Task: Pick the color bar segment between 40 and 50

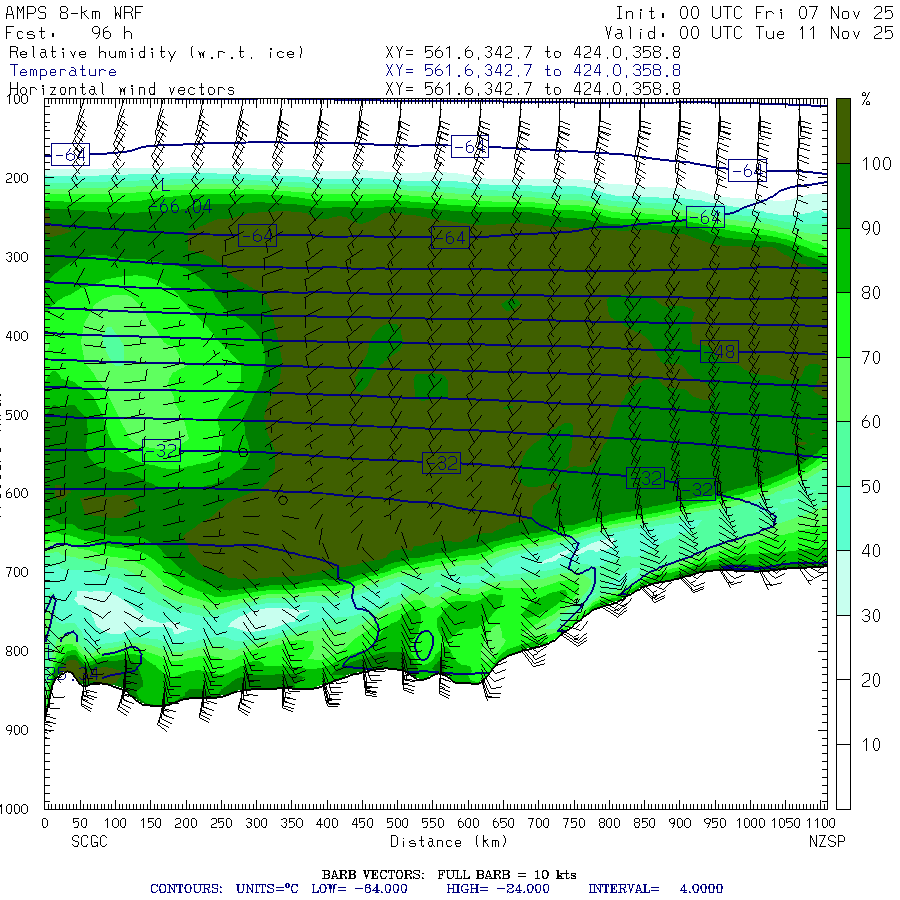Action: pyautogui.click(x=843, y=518)
